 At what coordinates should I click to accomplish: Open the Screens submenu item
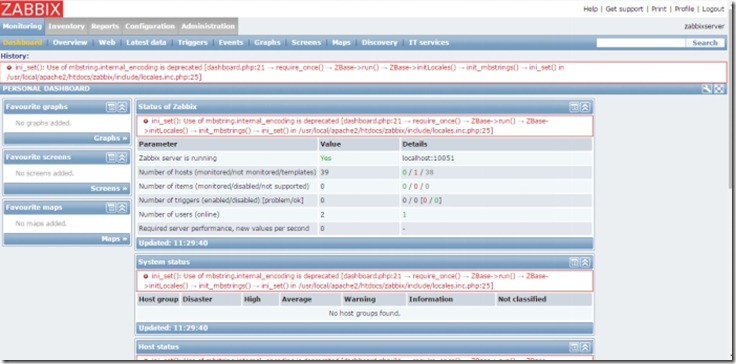coord(306,42)
